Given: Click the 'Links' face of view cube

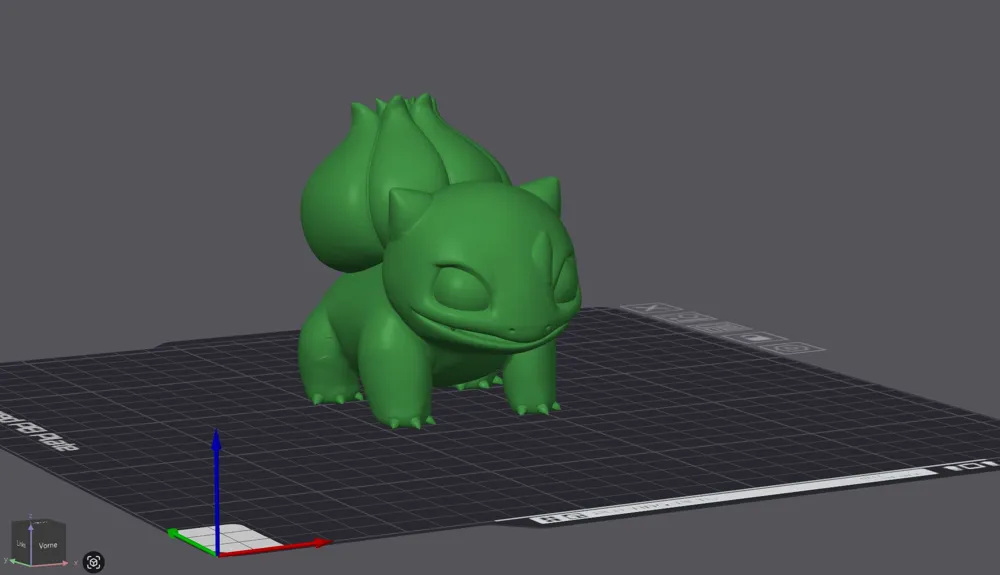Looking at the screenshot, I should coord(21,544).
